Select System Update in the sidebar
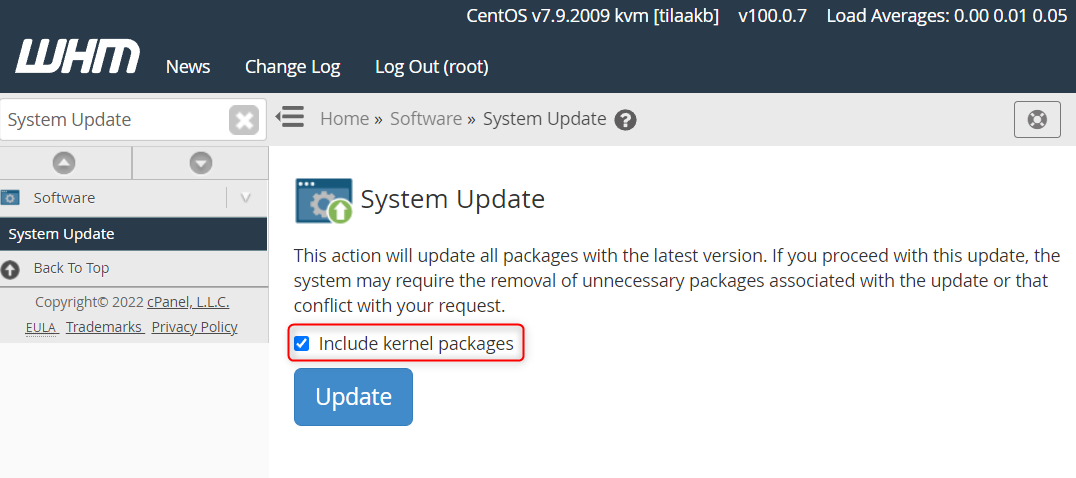This screenshot has height=478, width=1076. pos(134,234)
